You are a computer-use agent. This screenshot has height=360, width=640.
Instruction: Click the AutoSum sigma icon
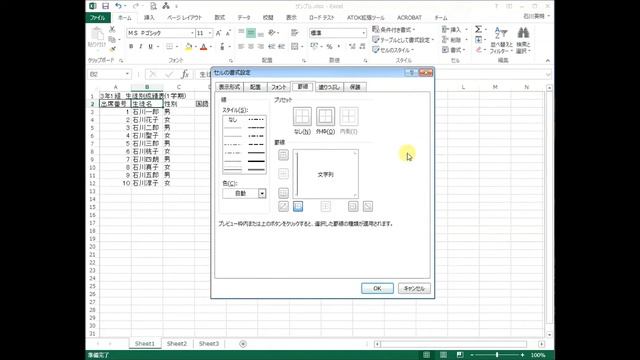click(x=478, y=29)
